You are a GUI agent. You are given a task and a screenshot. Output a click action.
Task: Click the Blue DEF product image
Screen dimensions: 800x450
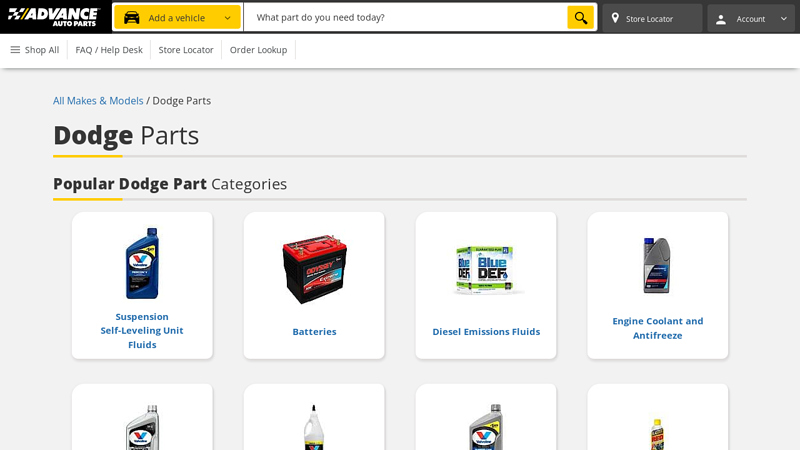pos(485,270)
